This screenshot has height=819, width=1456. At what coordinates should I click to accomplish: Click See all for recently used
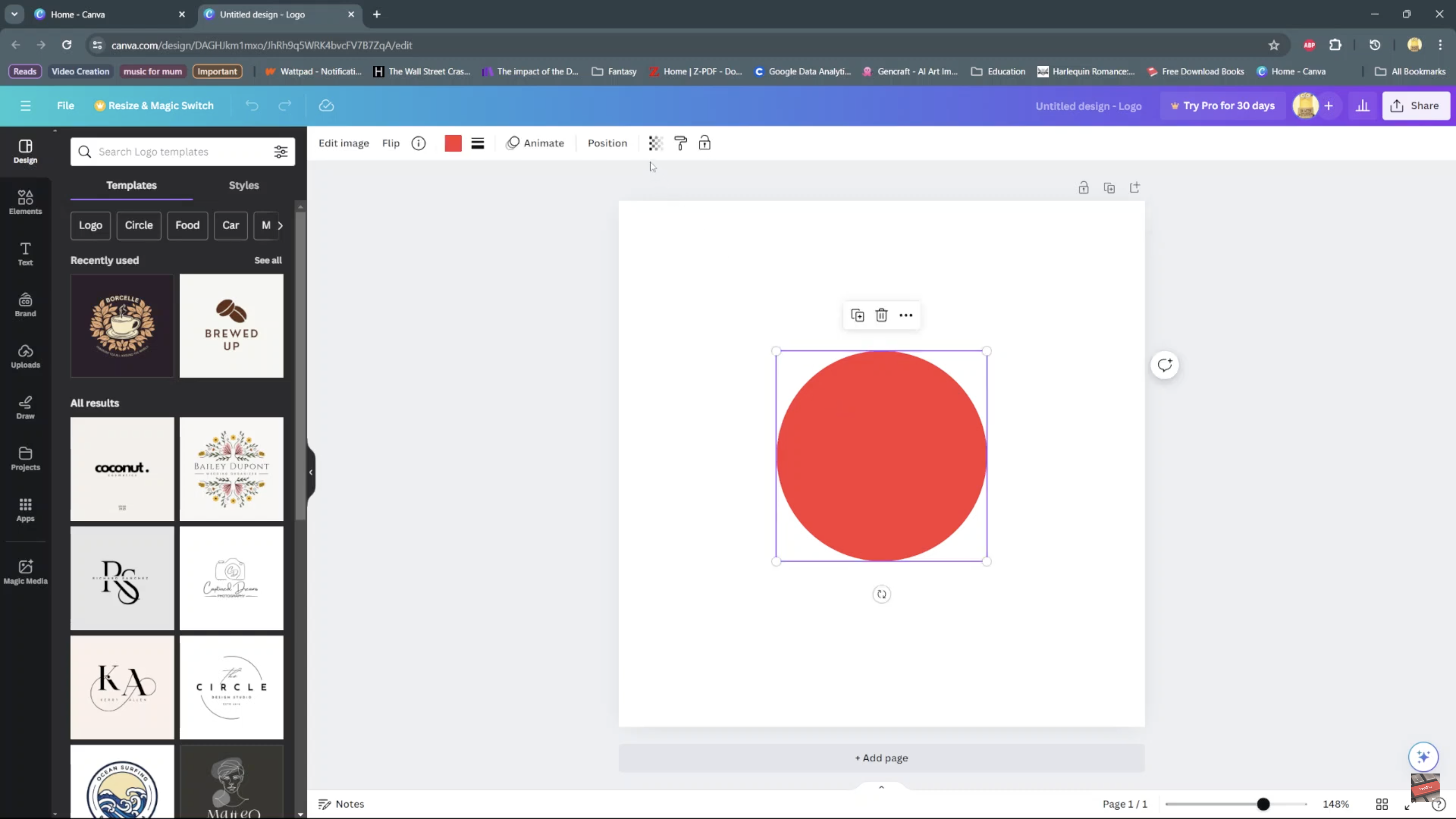pyautogui.click(x=268, y=260)
